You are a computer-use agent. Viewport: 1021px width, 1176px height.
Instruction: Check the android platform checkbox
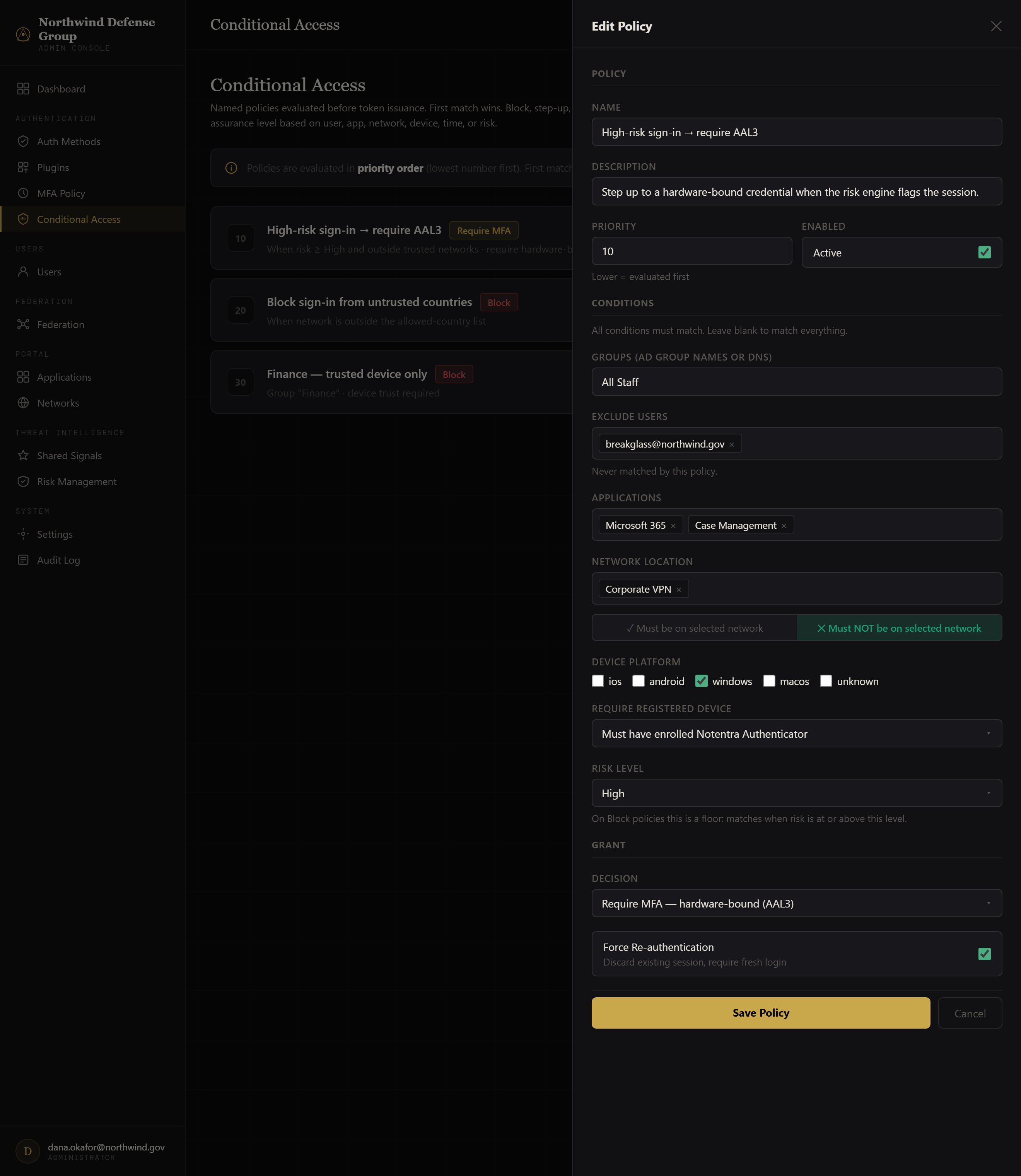(638, 681)
